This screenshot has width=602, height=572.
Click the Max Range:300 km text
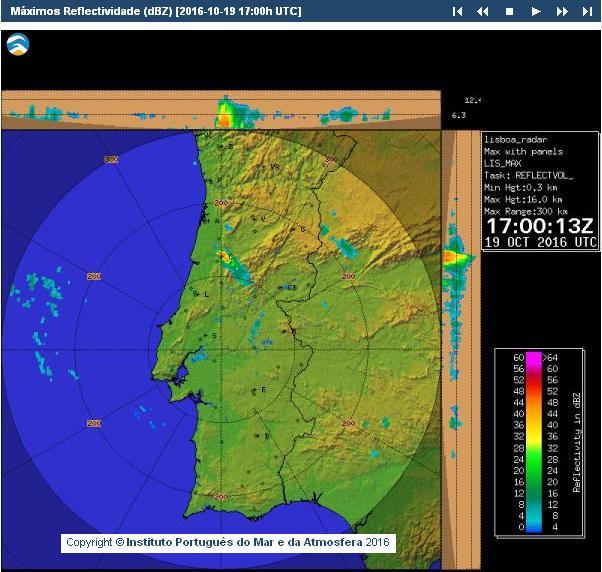[x=526, y=211]
